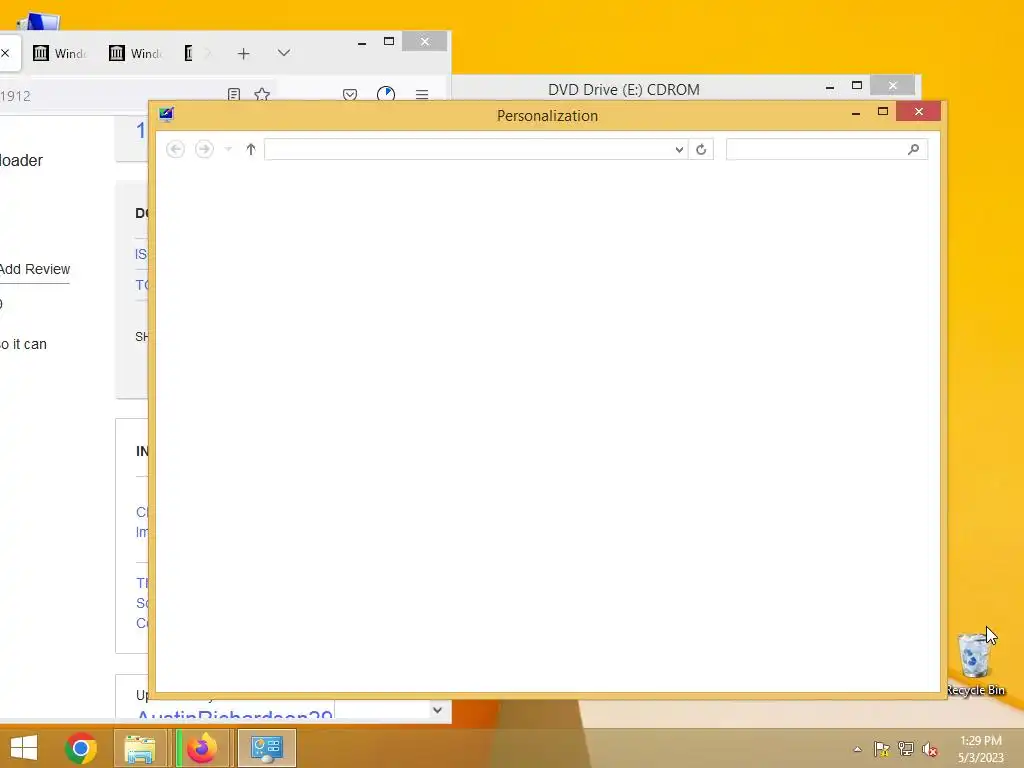Viewport: 1024px width, 768px height.
Task: List all Firefox tabs chevron
Action: pyautogui.click(x=283, y=53)
